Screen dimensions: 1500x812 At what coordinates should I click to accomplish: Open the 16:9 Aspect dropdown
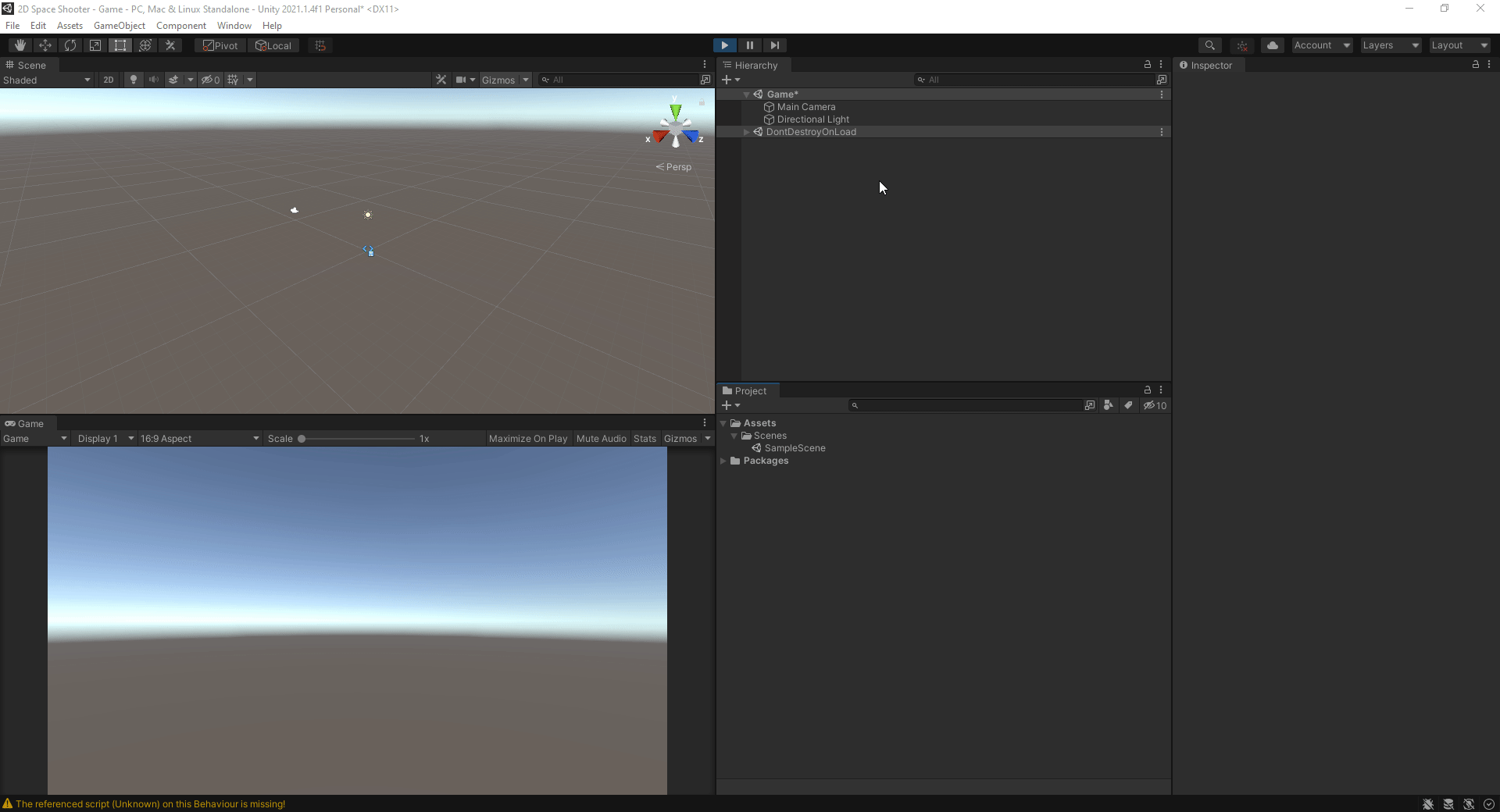tap(199, 438)
